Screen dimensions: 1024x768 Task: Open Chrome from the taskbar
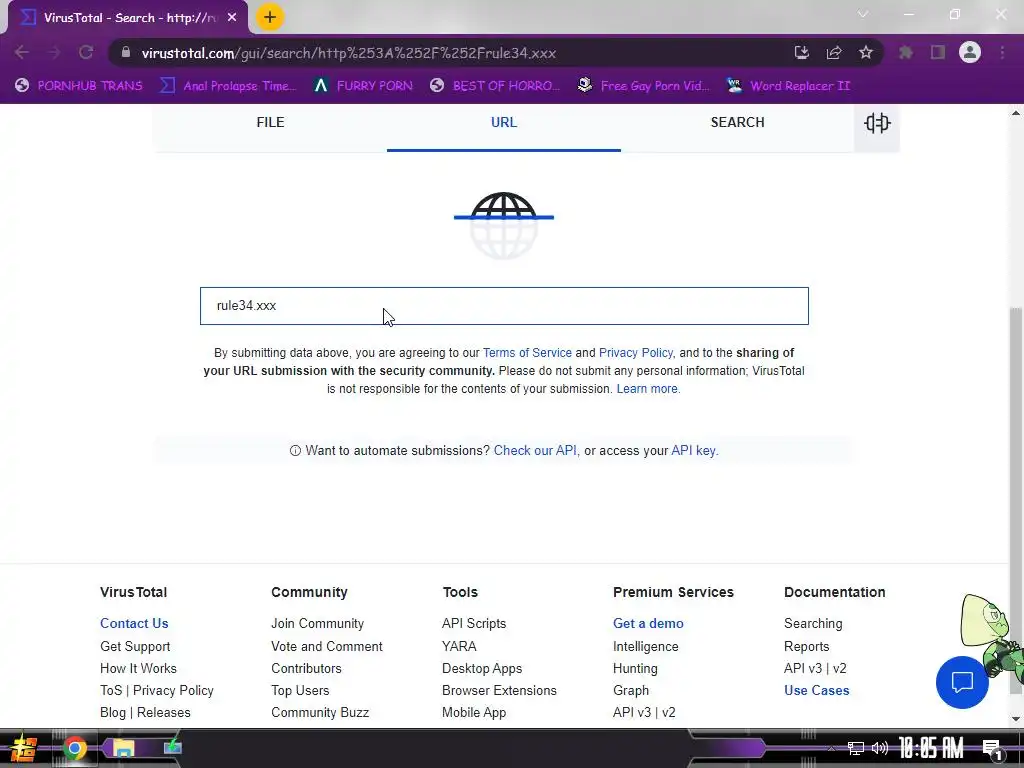74,748
